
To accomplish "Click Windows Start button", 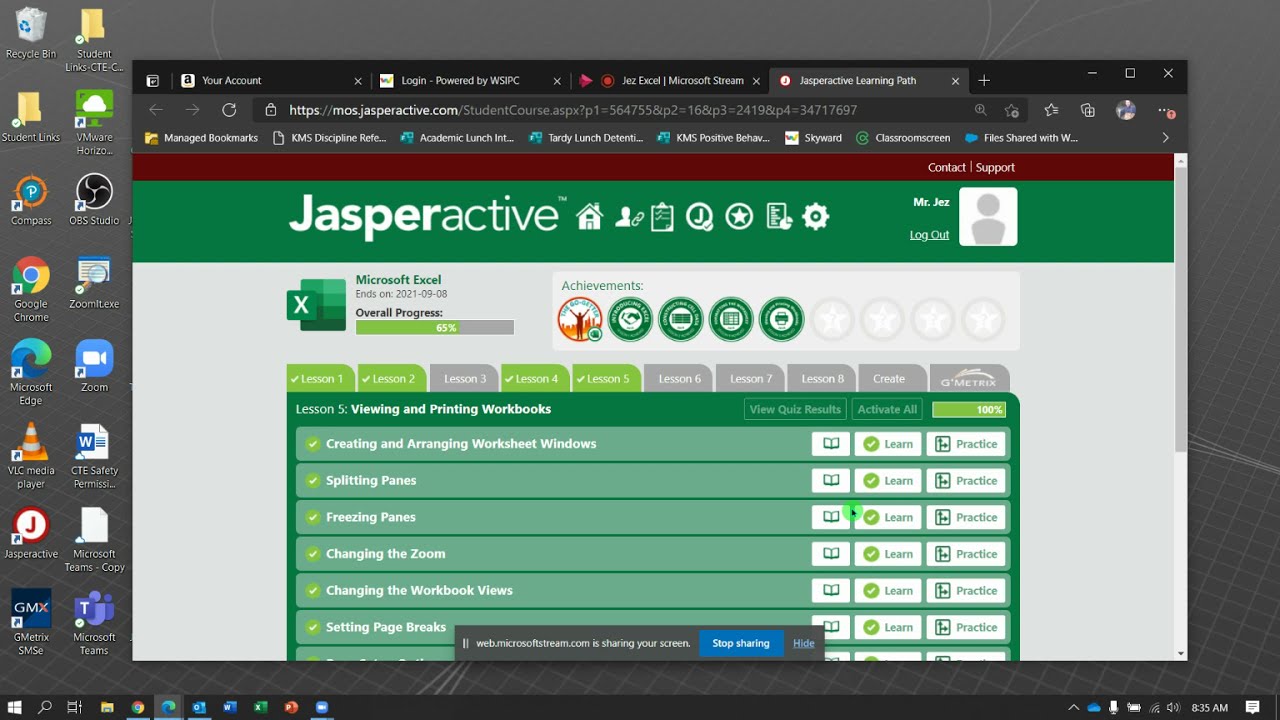I will click(15, 707).
